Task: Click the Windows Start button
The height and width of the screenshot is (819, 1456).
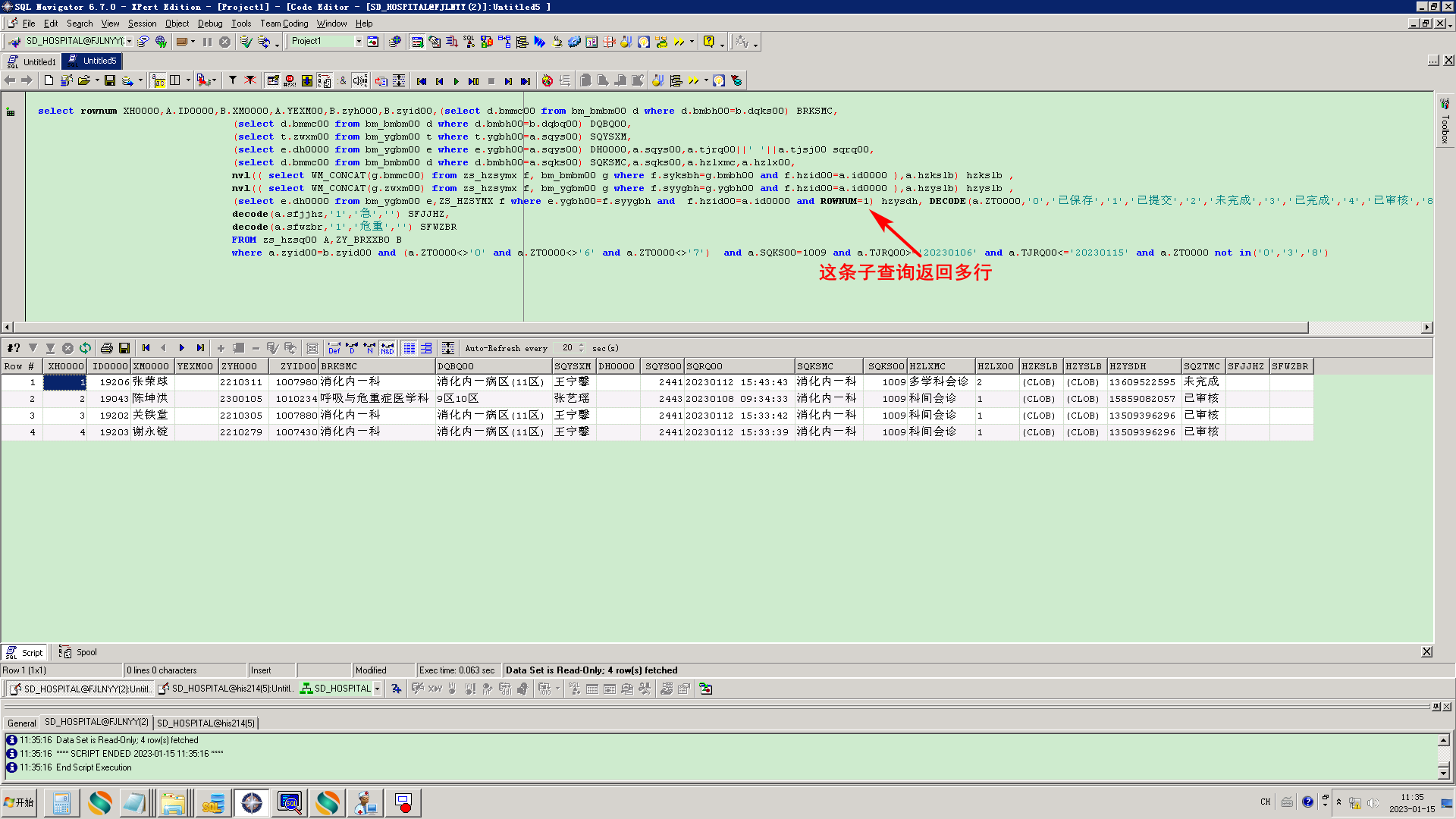Action: [20, 802]
